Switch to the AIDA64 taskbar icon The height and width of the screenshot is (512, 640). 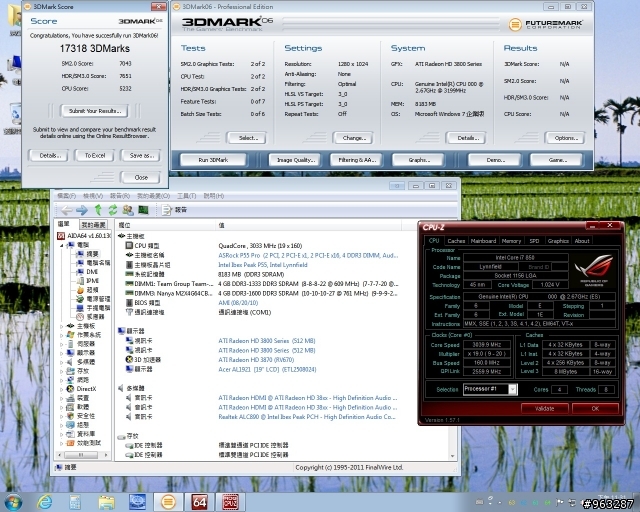pyautogui.click(x=199, y=502)
